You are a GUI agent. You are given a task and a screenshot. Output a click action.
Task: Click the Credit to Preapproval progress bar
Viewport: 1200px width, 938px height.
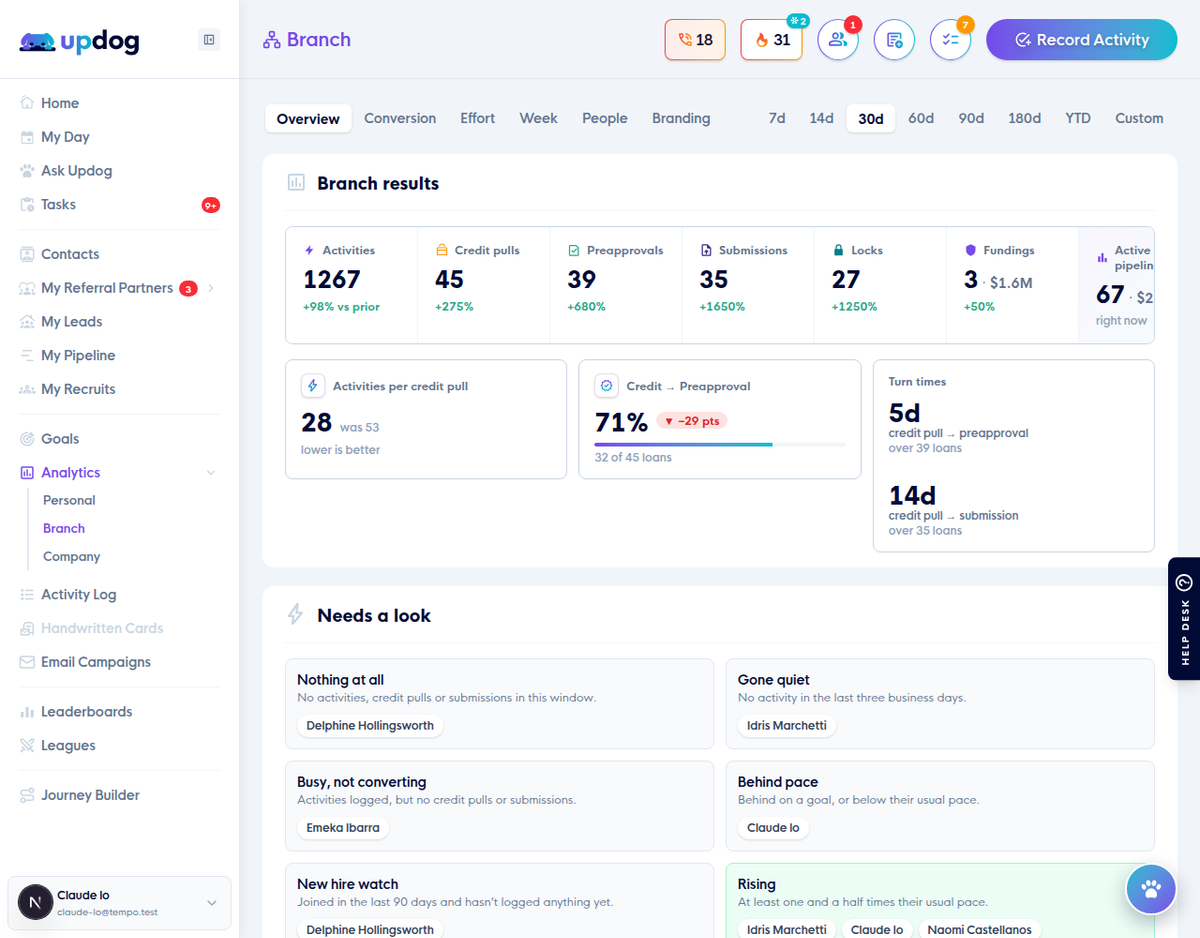pos(720,444)
